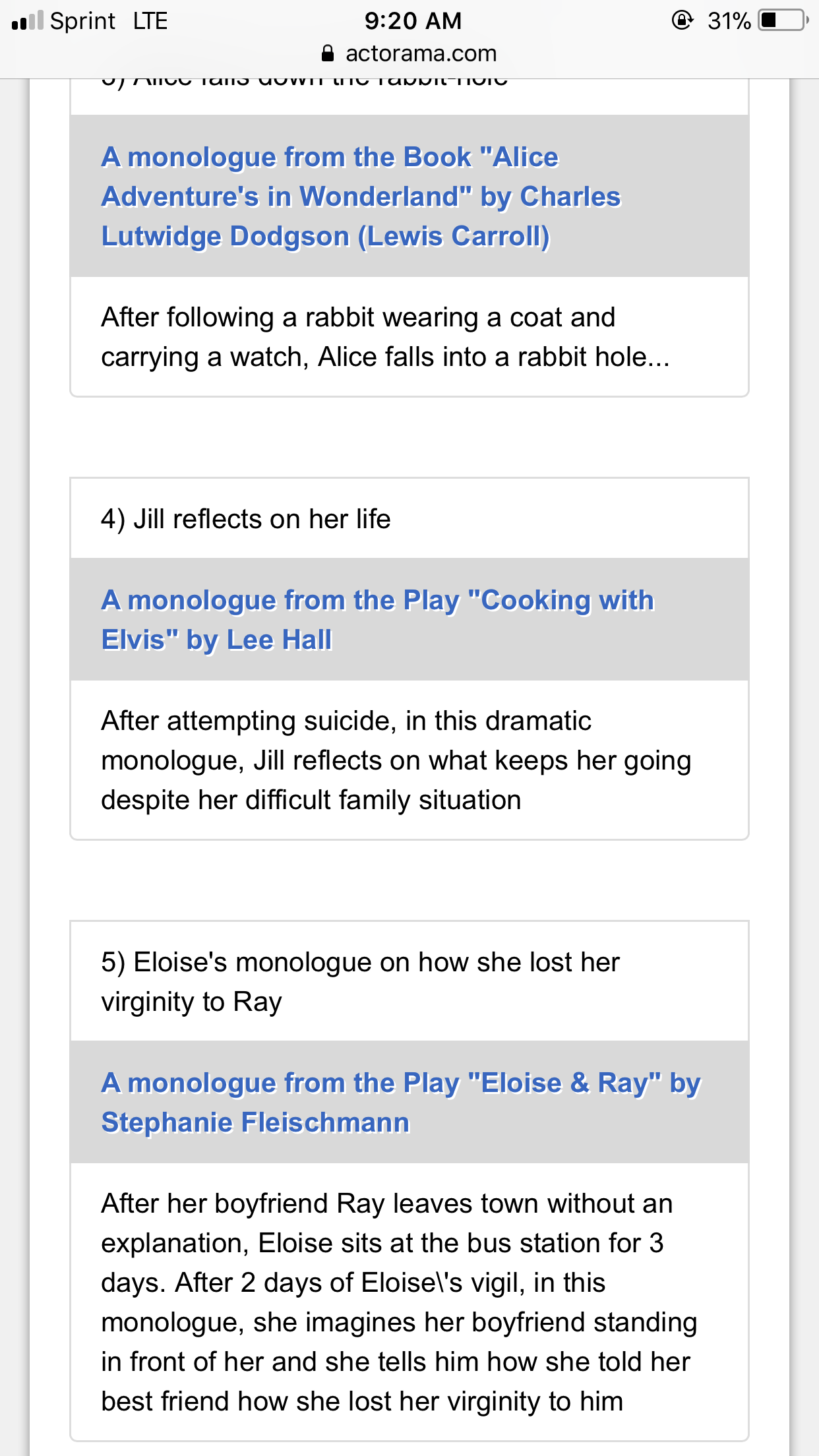Tap the padlock icon beside actorama.com
The width and height of the screenshot is (819, 1456).
pos(328,53)
